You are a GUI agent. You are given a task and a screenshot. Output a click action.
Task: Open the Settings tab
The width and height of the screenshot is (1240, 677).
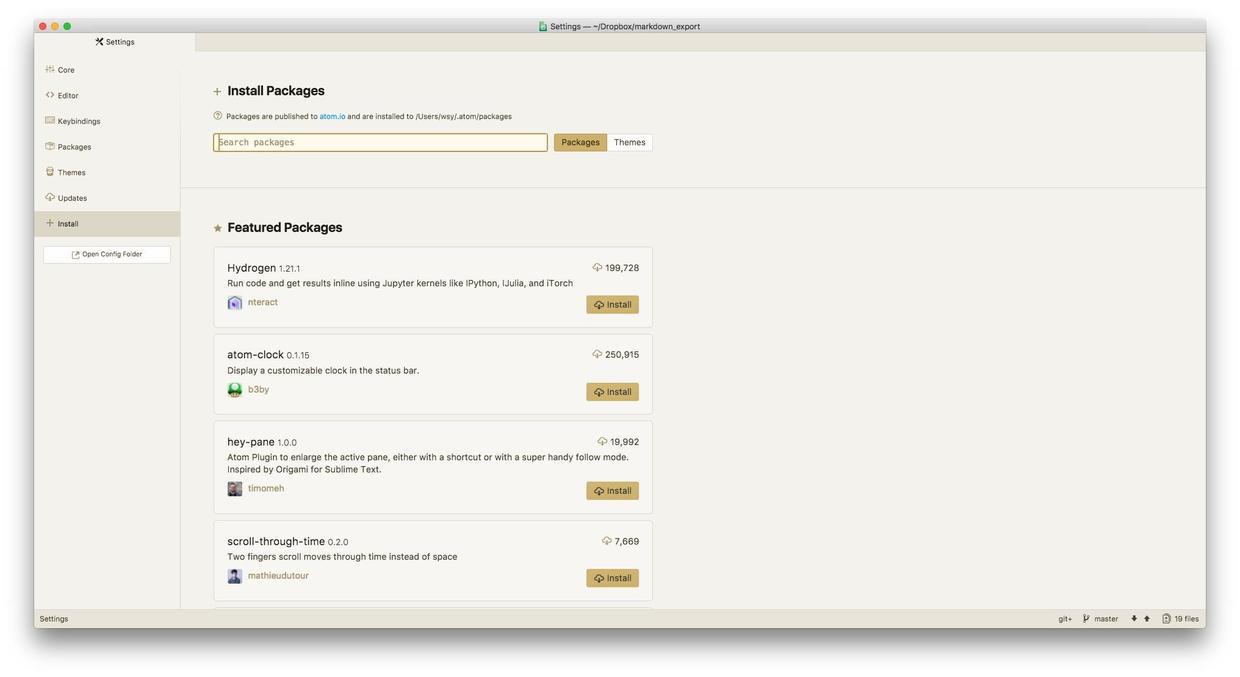pyautogui.click(x=115, y=42)
